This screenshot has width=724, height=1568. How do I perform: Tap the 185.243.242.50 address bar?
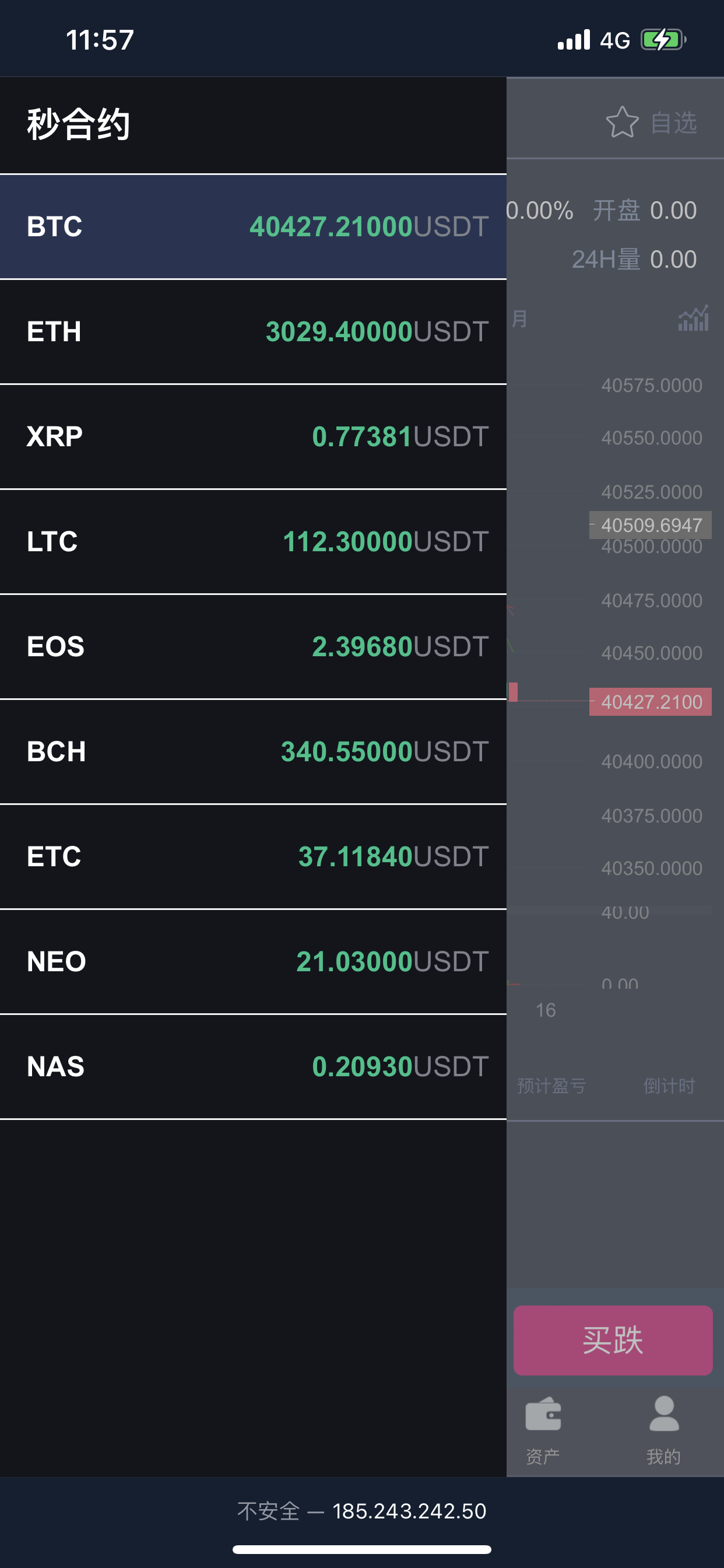pos(362,1511)
